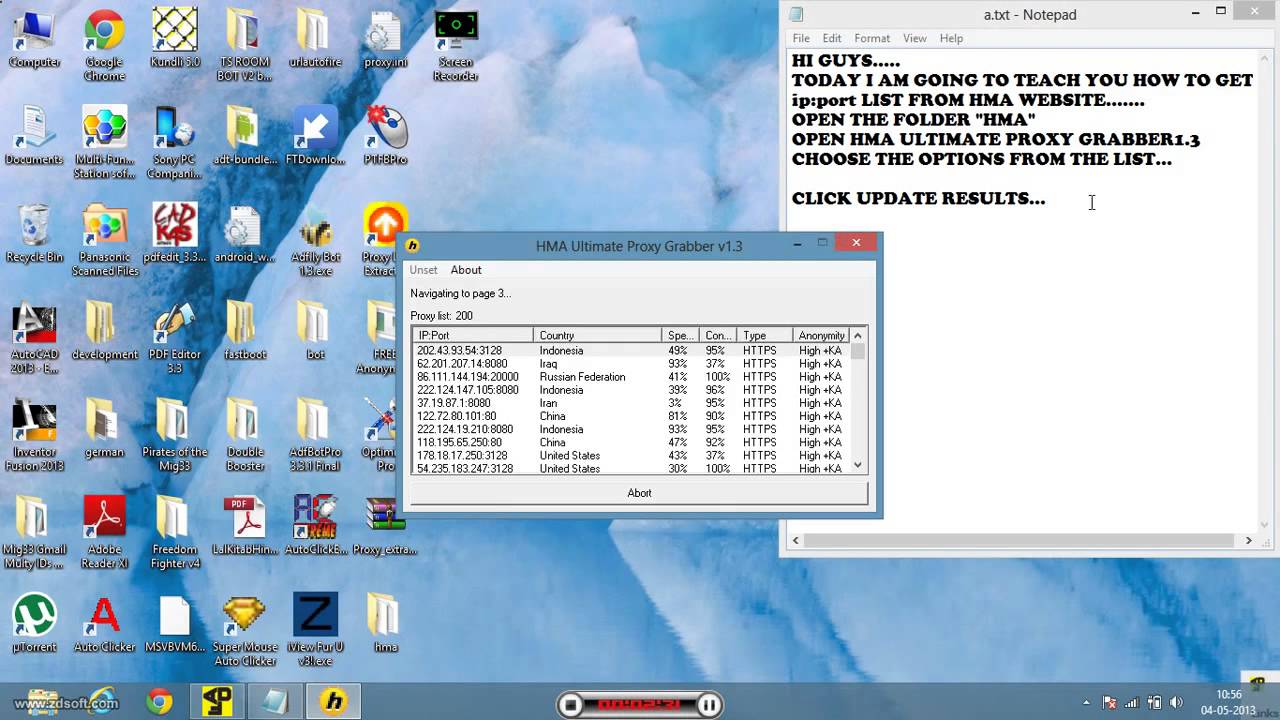Open Notepad Edit menu
The height and width of the screenshot is (720, 1280).
point(832,38)
